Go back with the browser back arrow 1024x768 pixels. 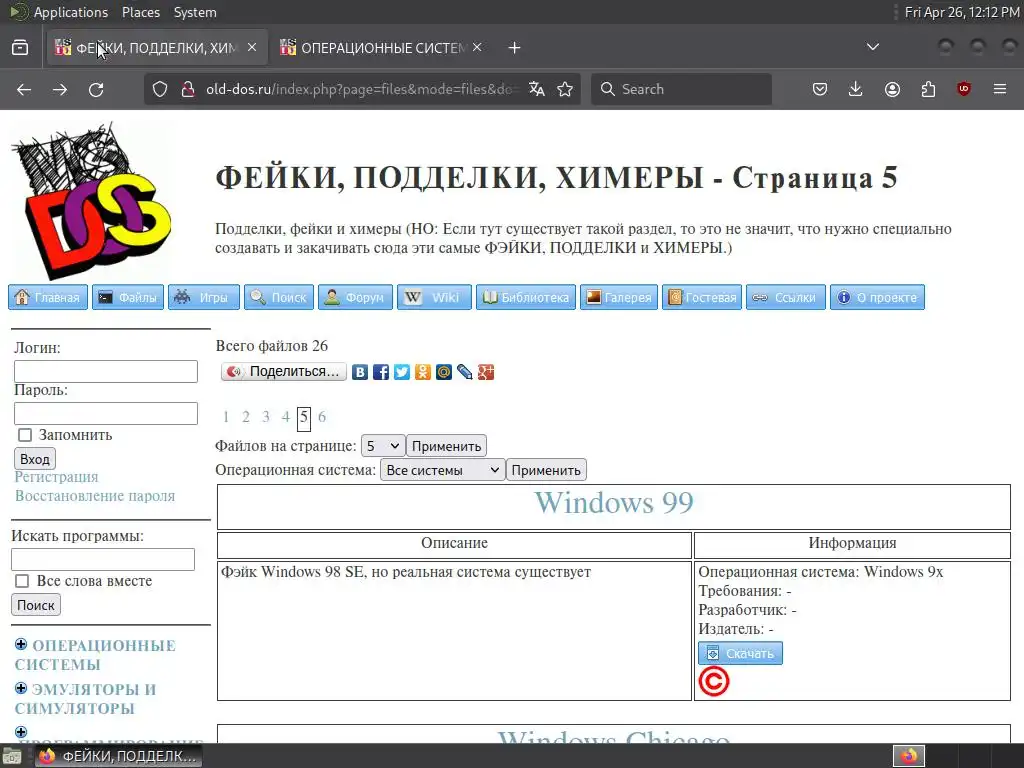(24, 89)
